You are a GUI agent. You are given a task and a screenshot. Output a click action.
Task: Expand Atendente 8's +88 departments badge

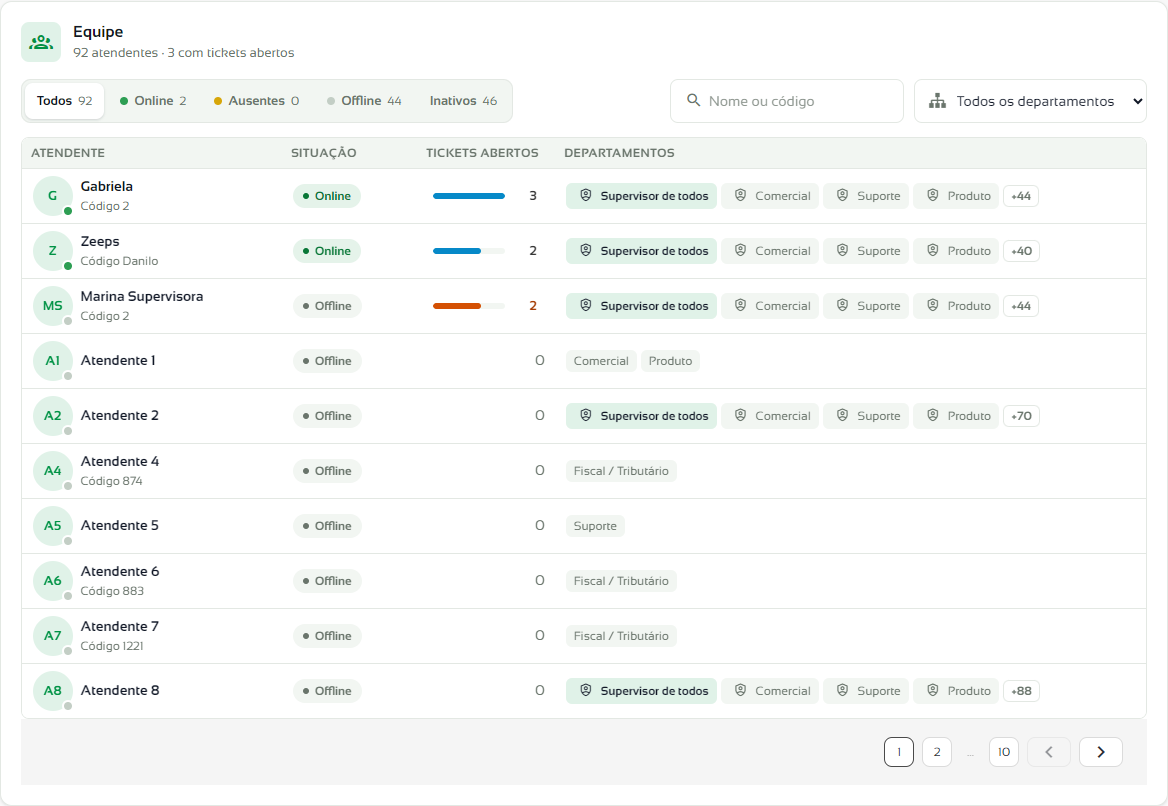[x=1021, y=691]
